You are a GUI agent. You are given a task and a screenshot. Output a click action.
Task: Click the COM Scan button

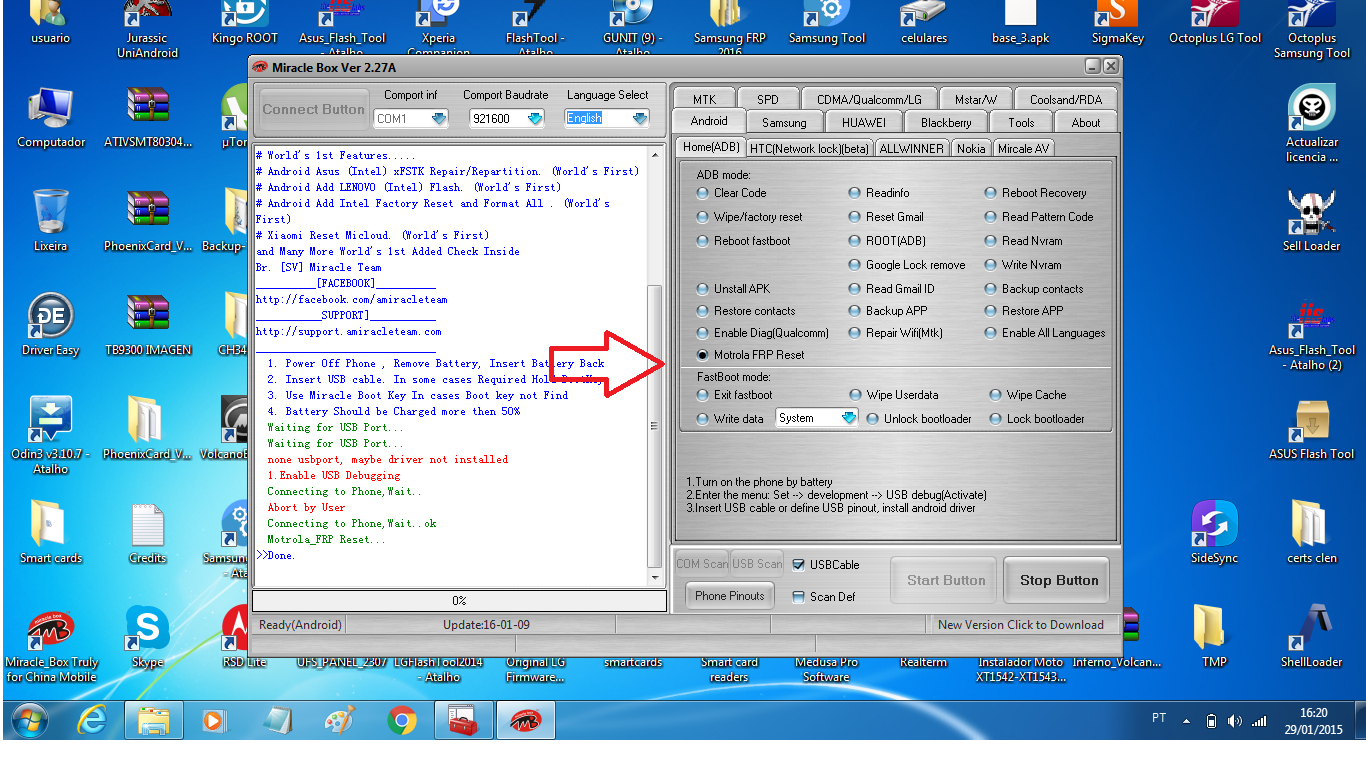coord(702,564)
